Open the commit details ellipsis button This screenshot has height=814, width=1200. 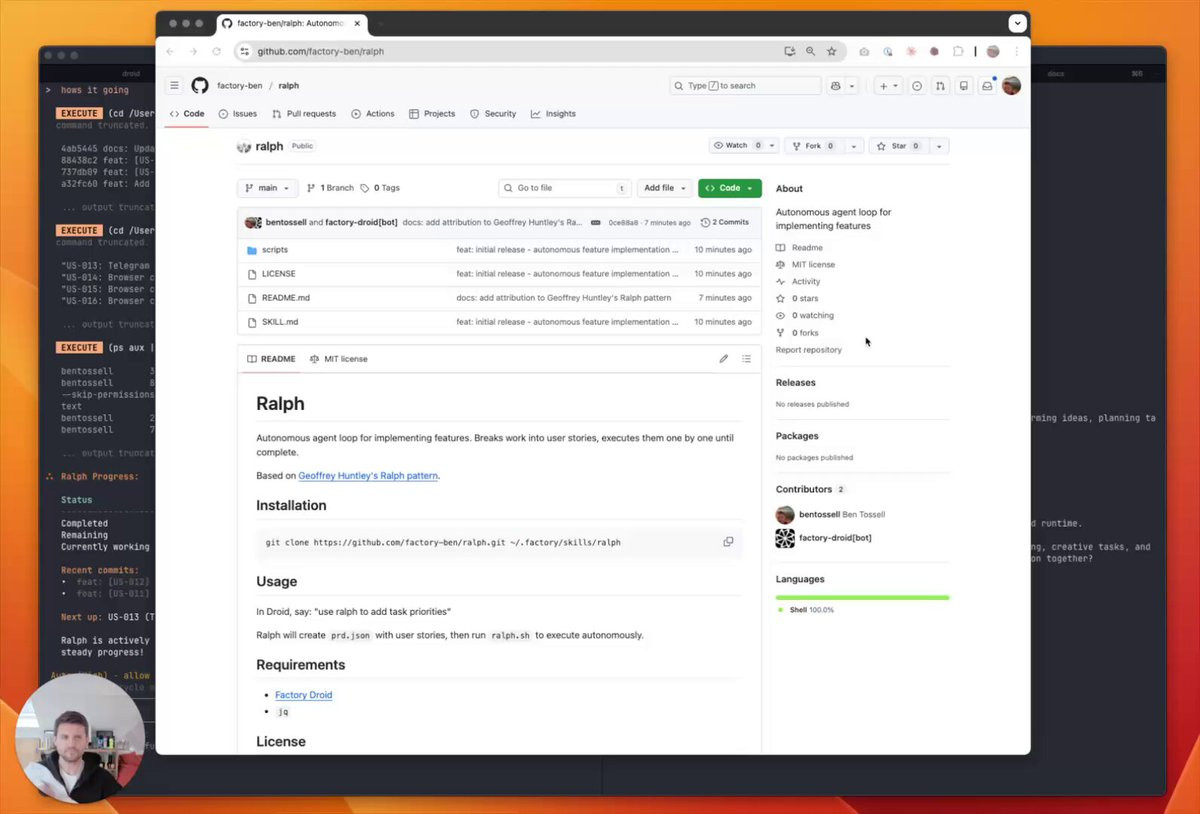click(595, 223)
